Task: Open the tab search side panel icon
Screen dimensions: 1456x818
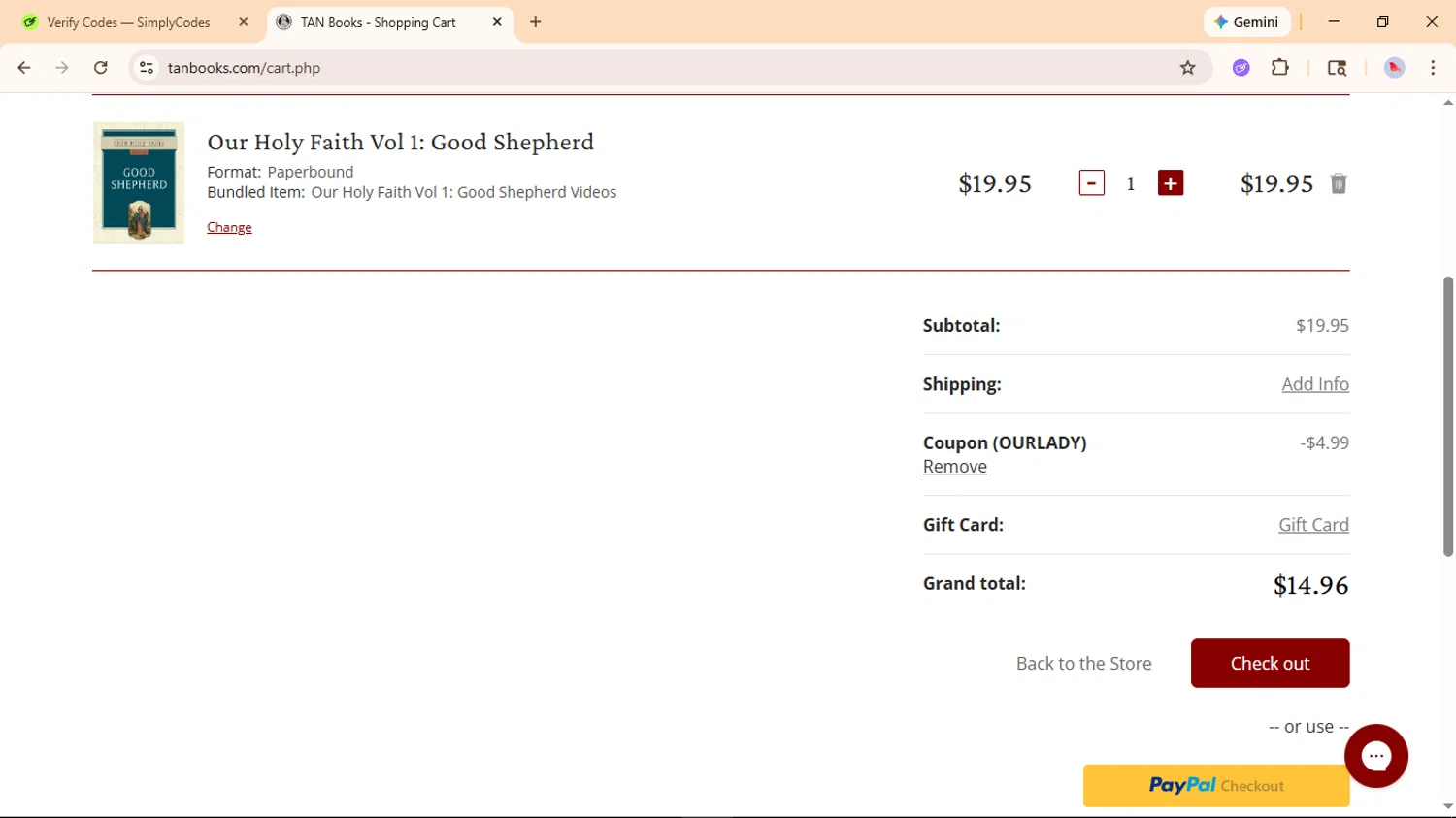Action: click(1337, 68)
